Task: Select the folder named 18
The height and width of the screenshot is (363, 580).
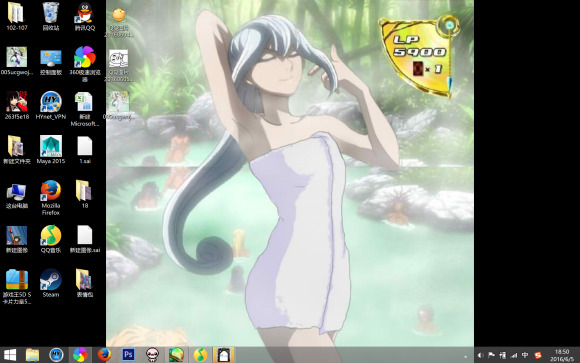Action: point(84,191)
